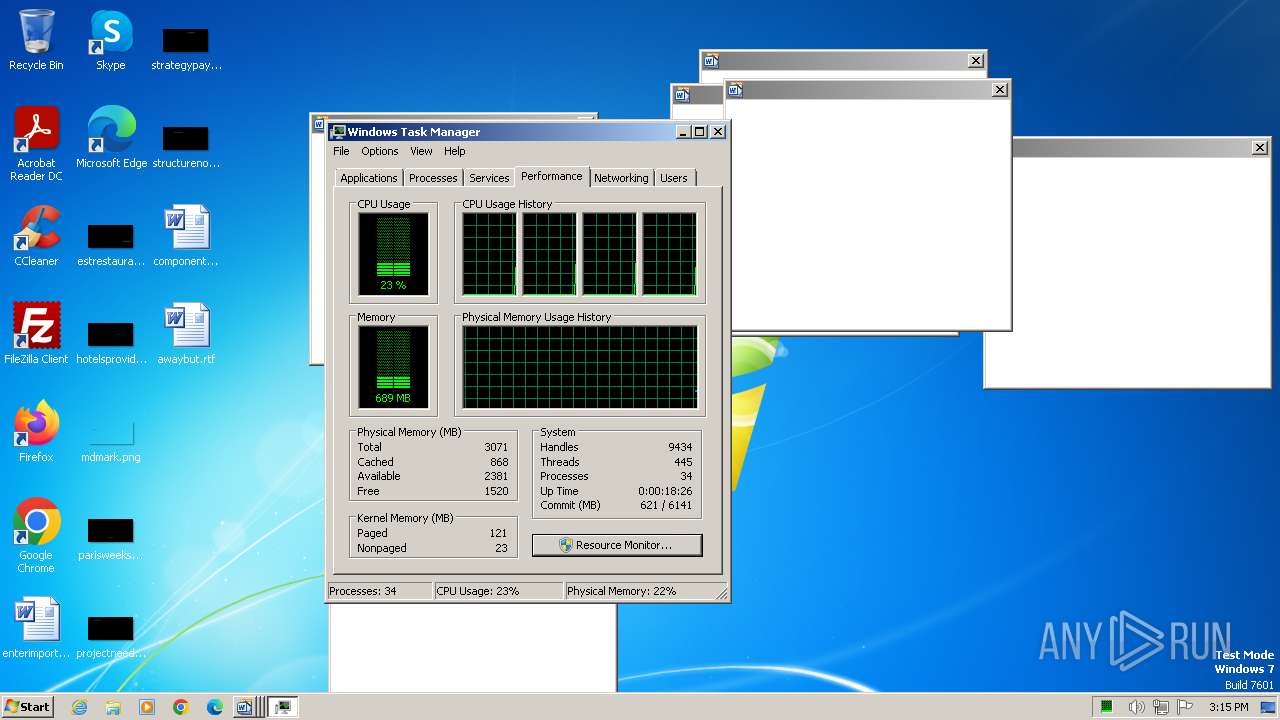Select the estrestaura desktop file
Viewport: 1280px width, 720px height.
coord(111,244)
